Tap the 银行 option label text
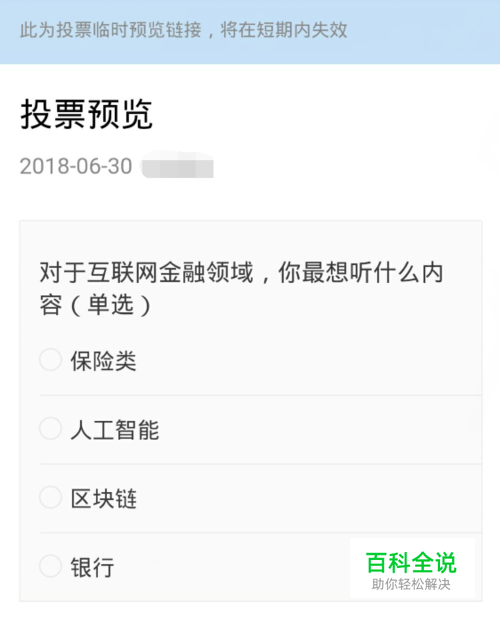This screenshot has height=623, width=500. pyautogui.click(x=92, y=567)
